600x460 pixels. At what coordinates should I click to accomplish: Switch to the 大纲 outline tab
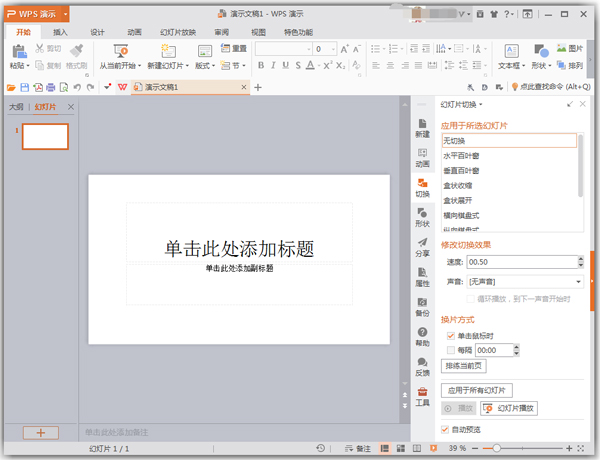(x=16, y=107)
